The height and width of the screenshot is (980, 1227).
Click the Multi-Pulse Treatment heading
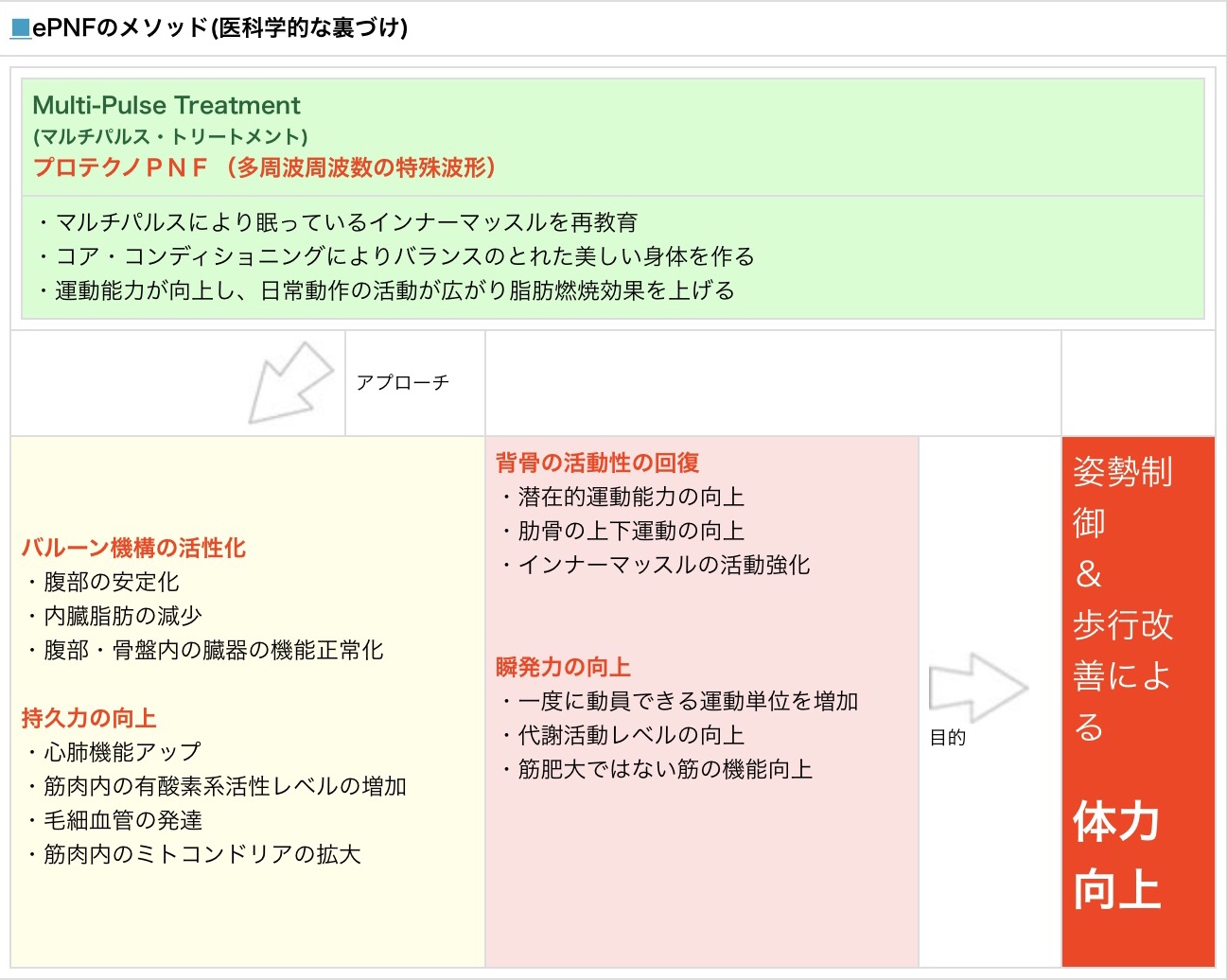pos(165,105)
